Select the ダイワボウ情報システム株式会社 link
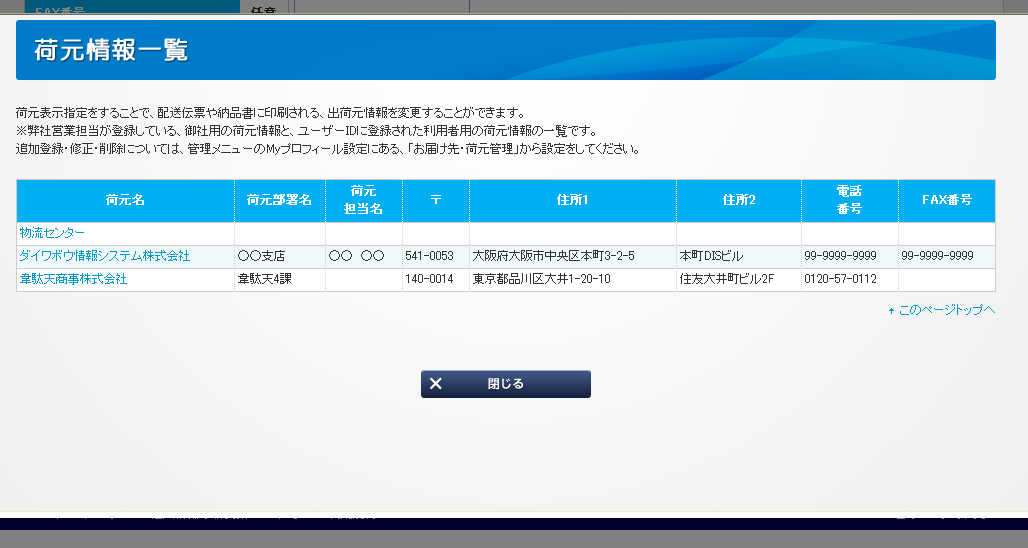This screenshot has height=548, width=1028. coord(104,256)
